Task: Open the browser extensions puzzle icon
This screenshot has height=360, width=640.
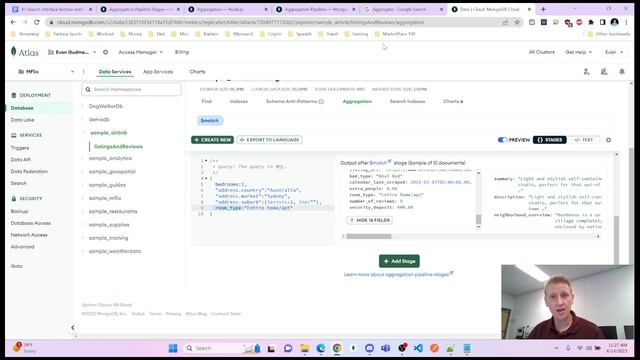Action: coord(591,22)
